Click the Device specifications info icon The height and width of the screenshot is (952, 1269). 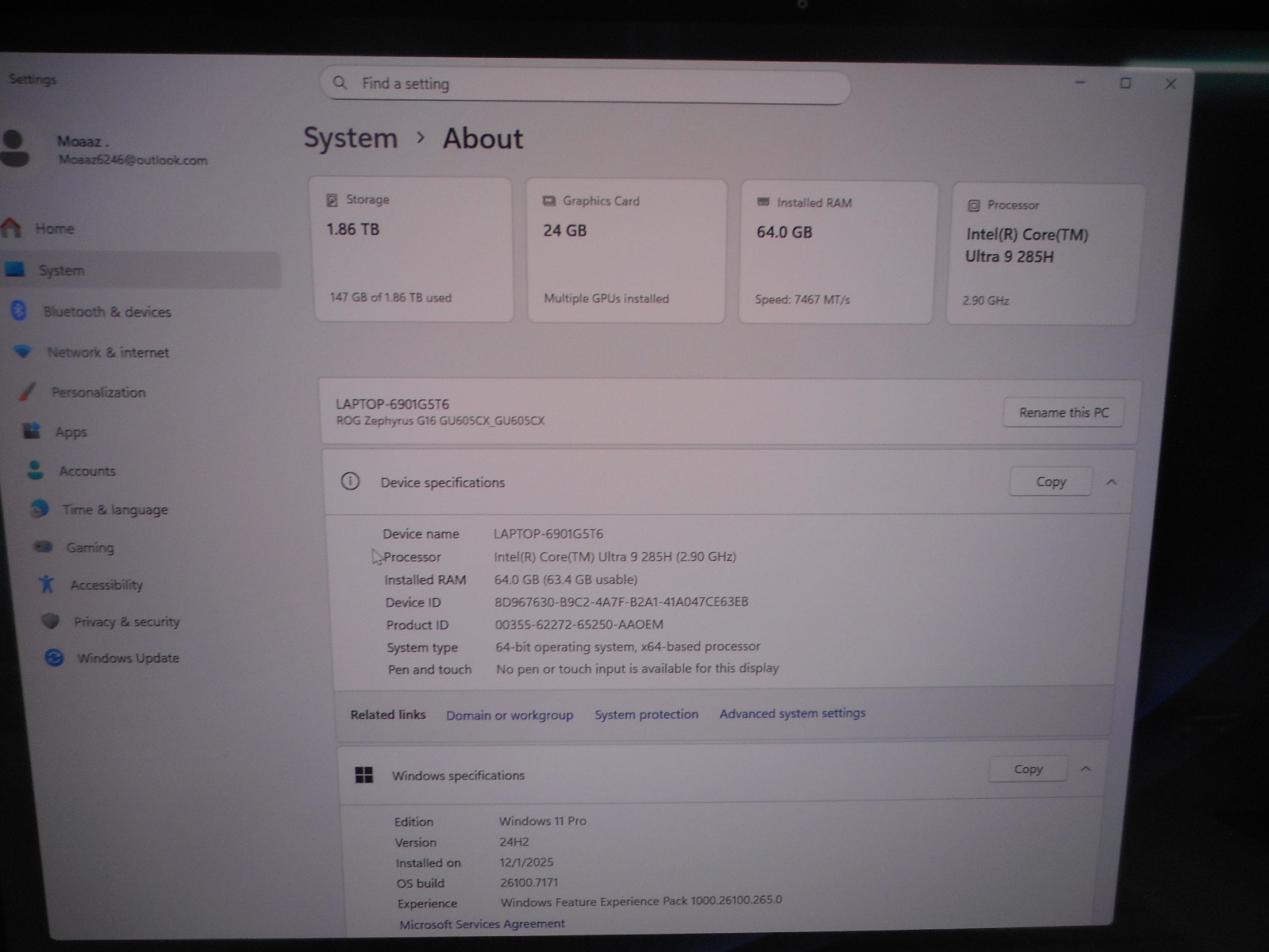coord(350,482)
